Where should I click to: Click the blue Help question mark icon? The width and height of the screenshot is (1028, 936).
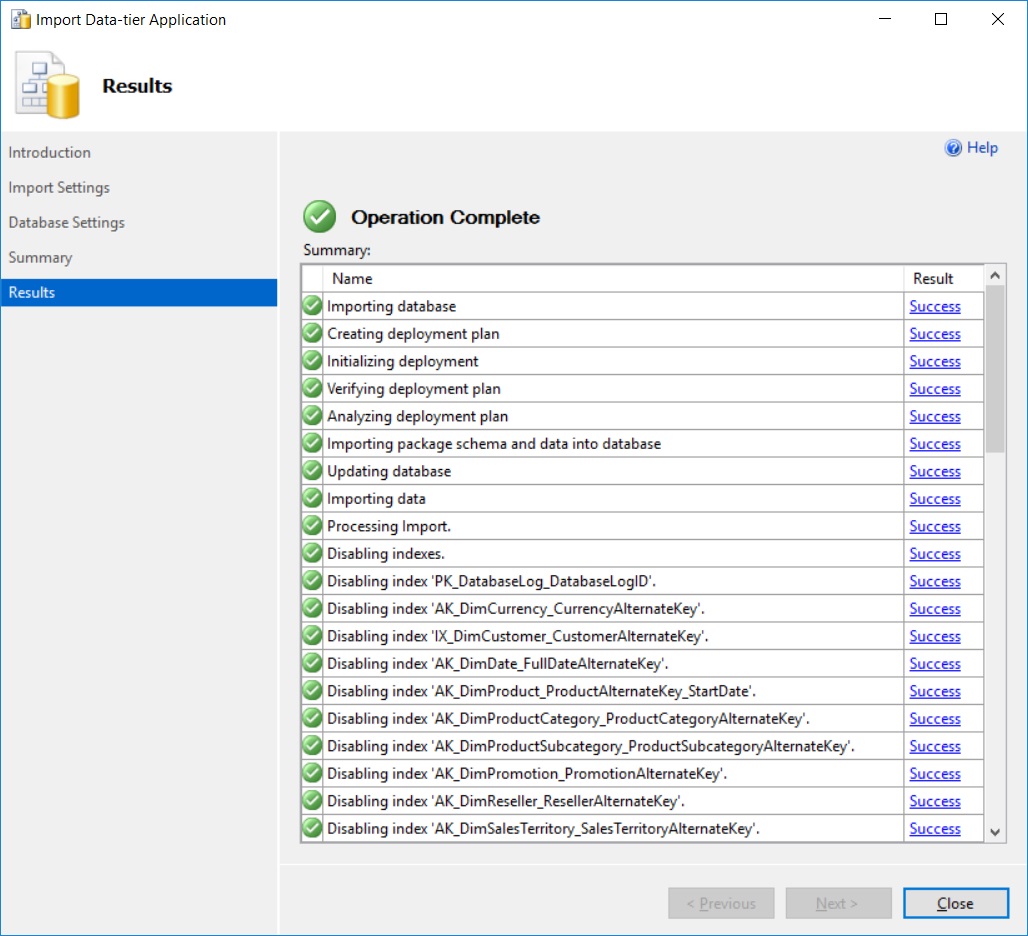953,148
